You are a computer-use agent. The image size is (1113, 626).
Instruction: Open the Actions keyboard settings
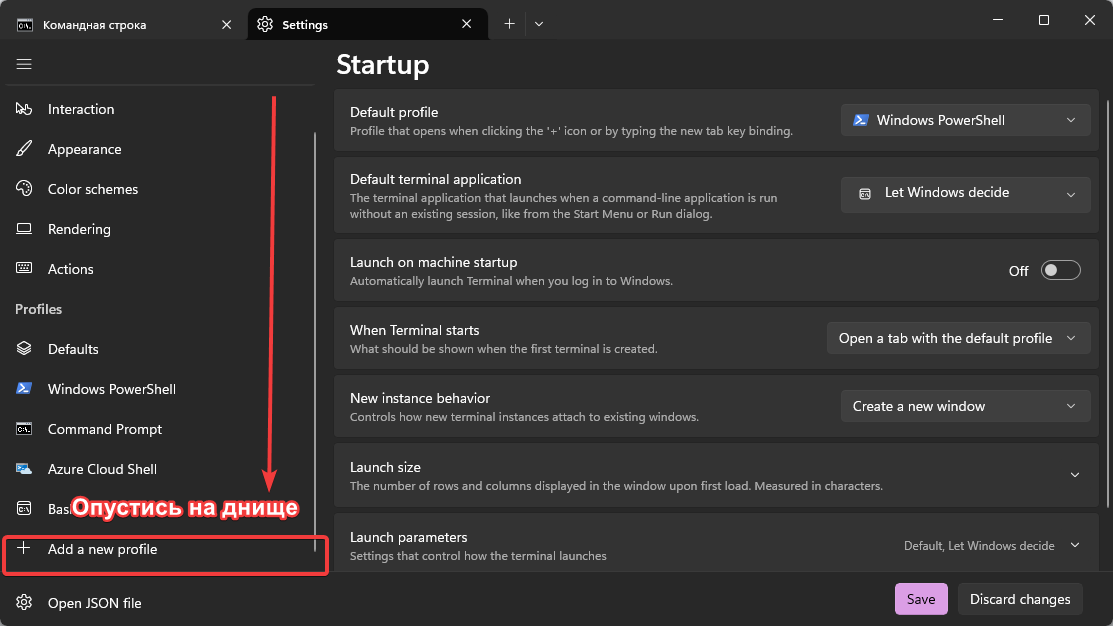pyautogui.click(x=70, y=269)
